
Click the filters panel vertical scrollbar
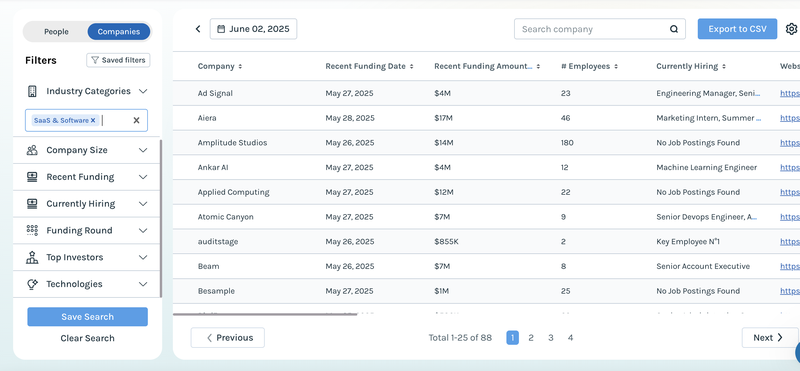[x=161, y=218]
